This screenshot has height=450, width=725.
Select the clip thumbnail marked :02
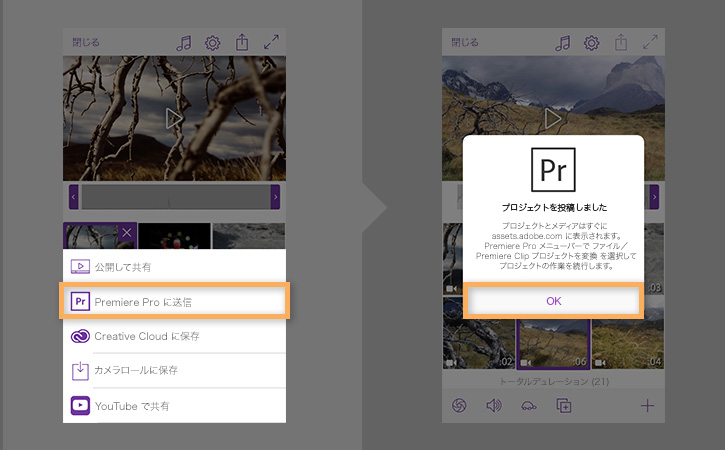coord(479,333)
